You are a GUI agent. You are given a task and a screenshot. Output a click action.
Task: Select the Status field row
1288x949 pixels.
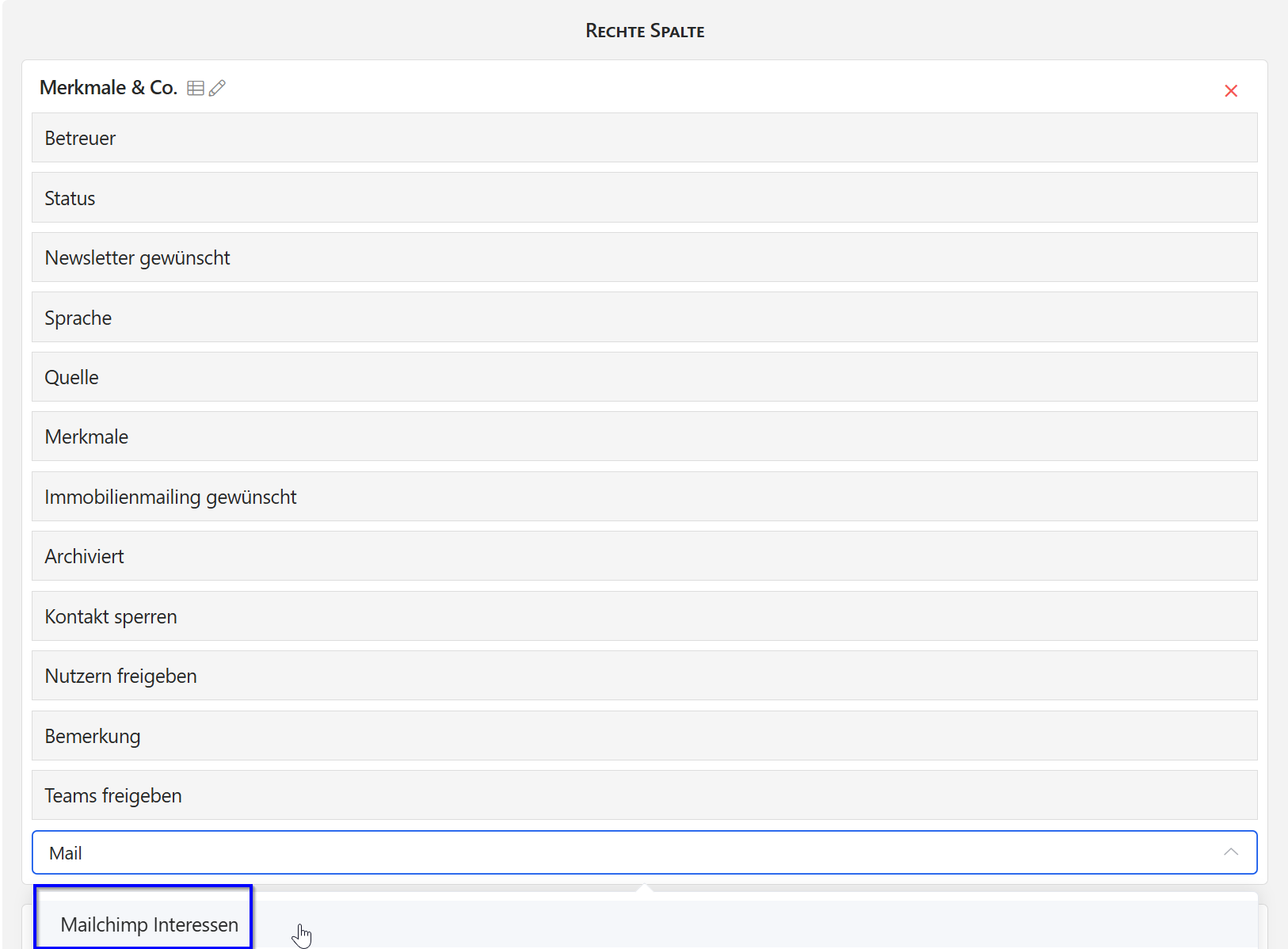pyautogui.click(x=644, y=197)
